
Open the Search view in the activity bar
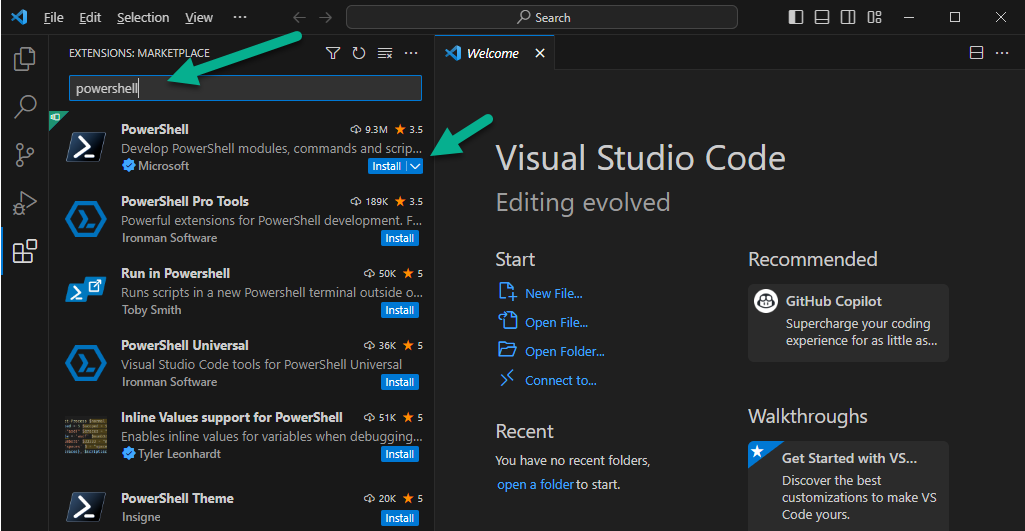click(x=25, y=107)
